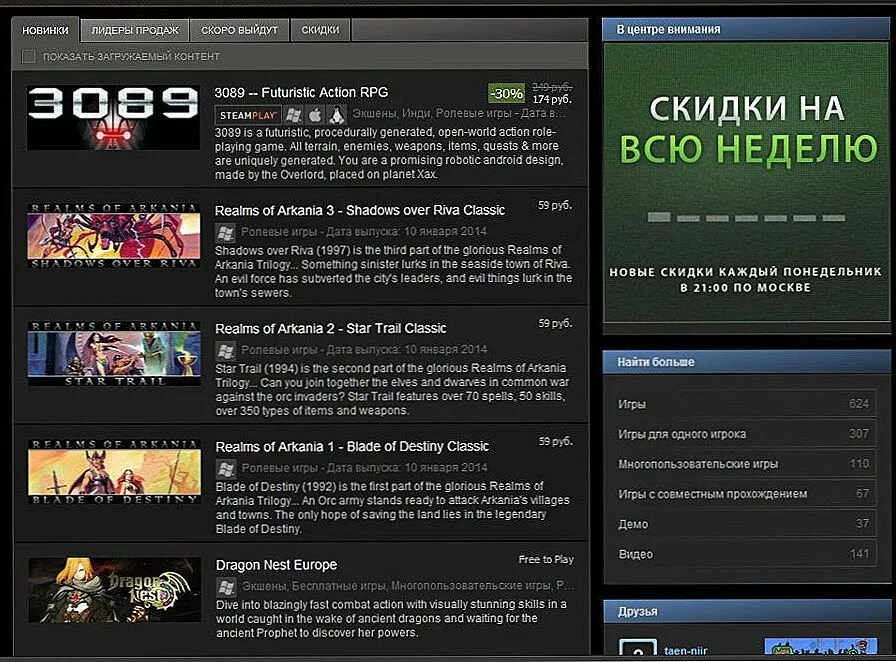Enable 'Показать загружаемый контент' checkbox

[x=28, y=56]
